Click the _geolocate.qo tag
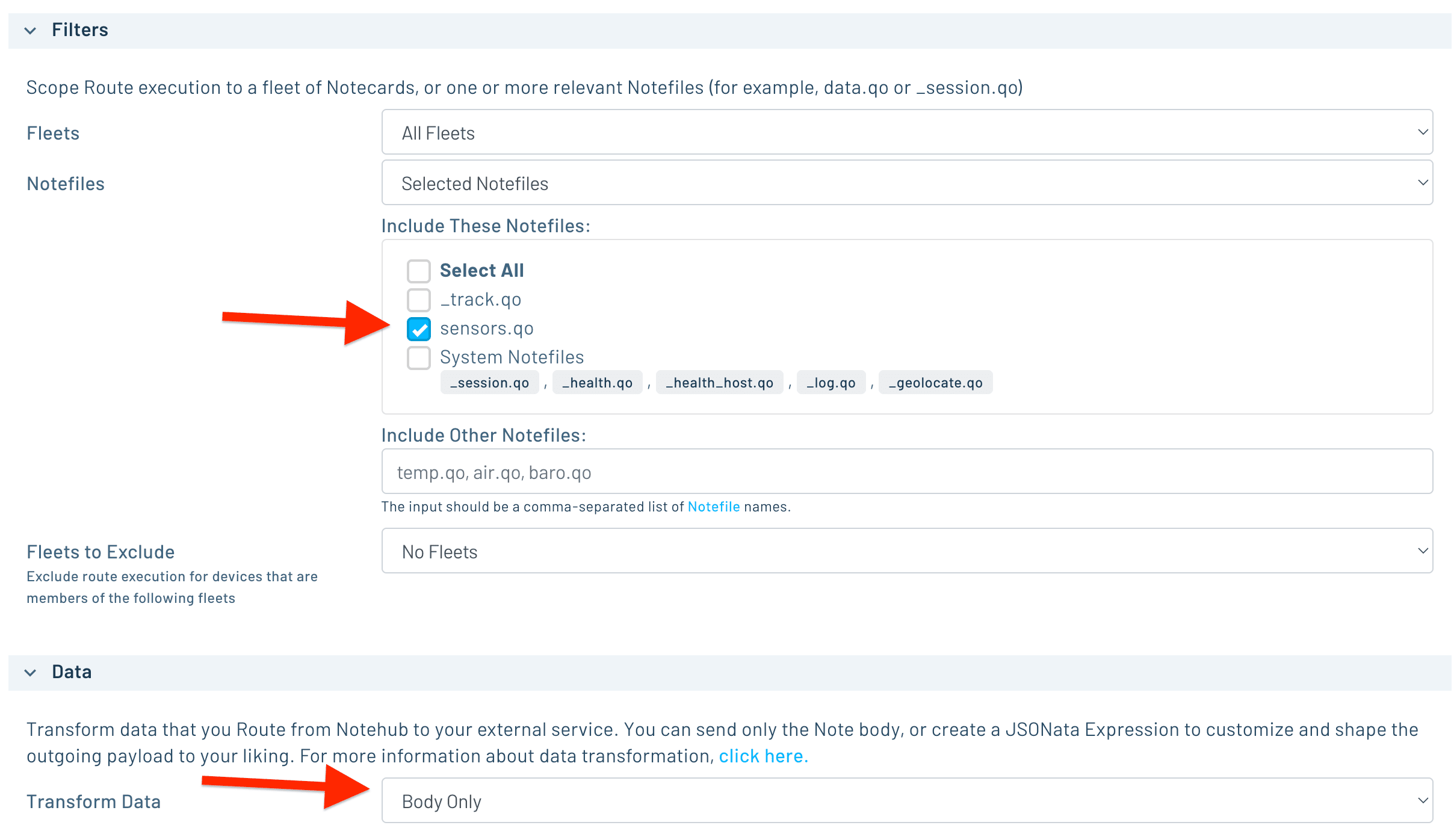Image resolution: width=1454 pixels, height=840 pixels. click(x=935, y=383)
